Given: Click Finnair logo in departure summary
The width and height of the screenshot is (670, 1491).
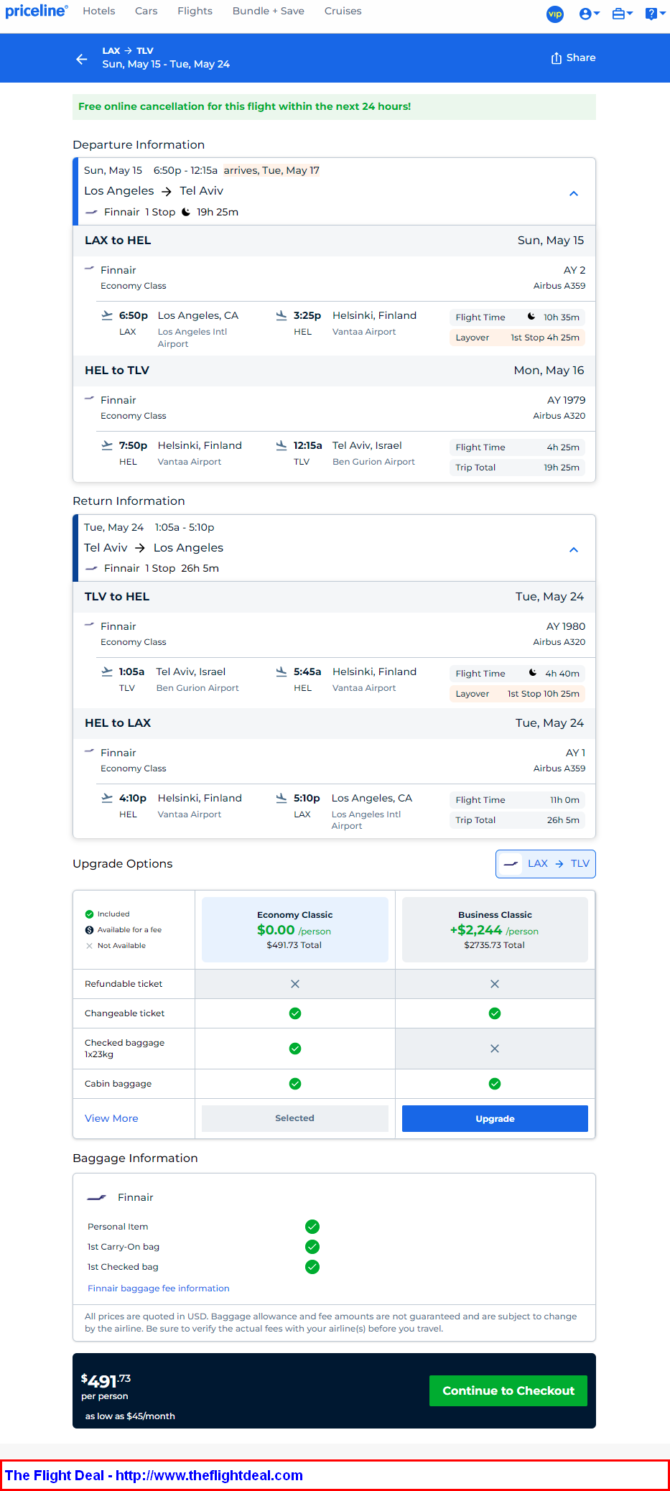Looking at the screenshot, I should [92, 212].
